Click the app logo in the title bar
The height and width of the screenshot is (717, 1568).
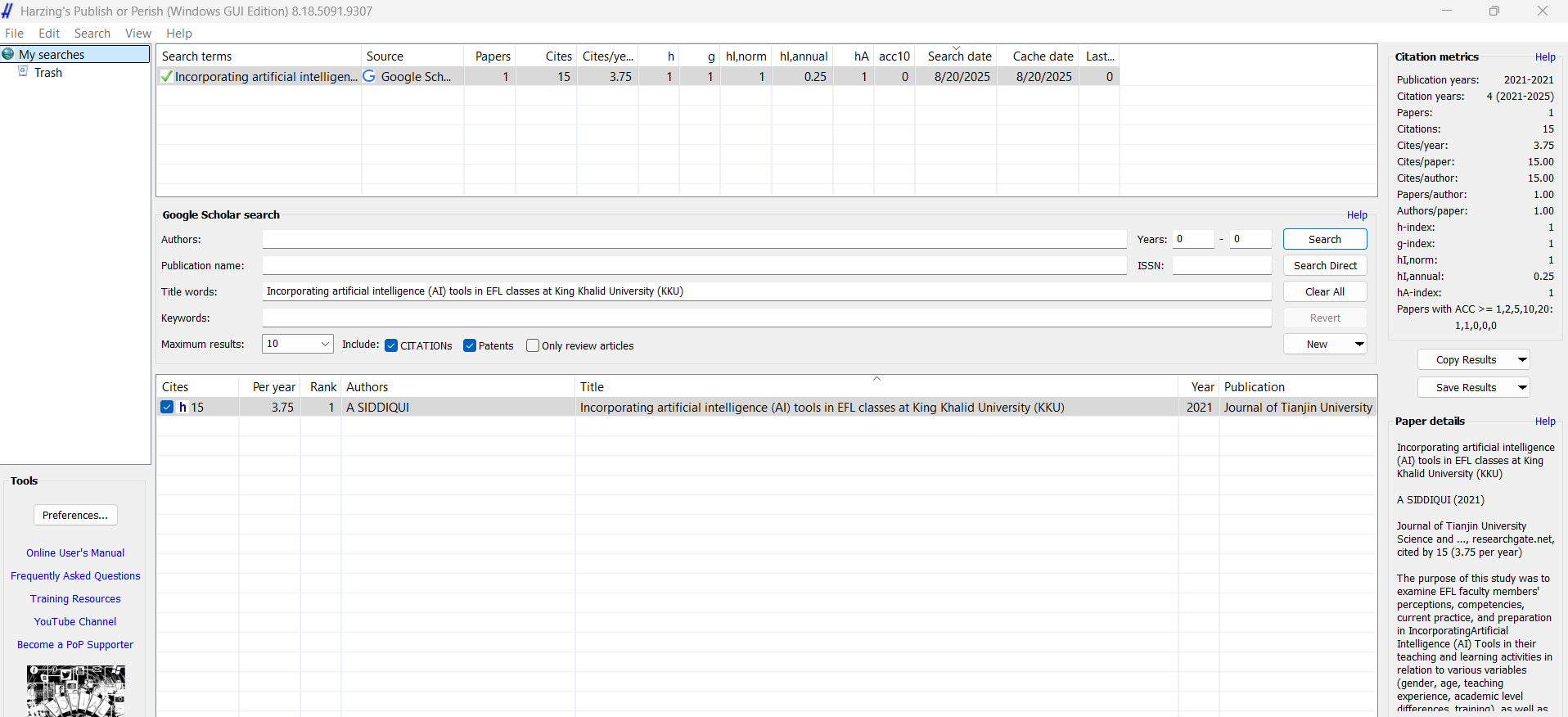[x=8, y=11]
